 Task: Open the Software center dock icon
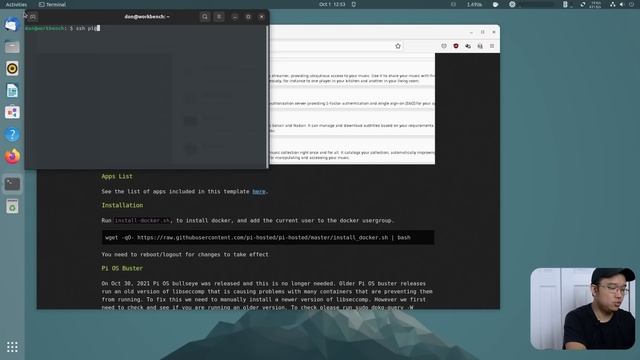click(12, 112)
